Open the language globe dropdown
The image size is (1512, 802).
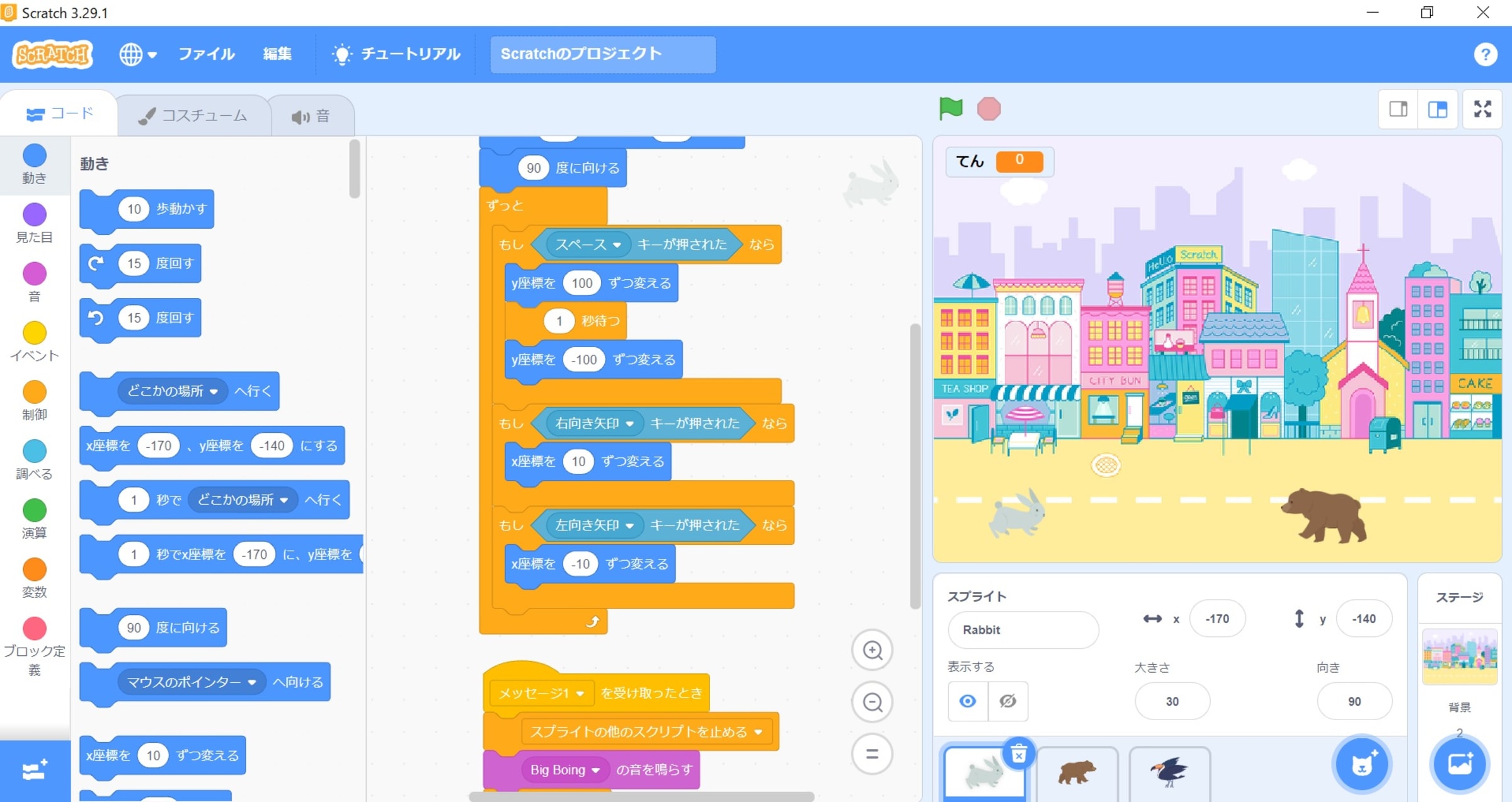pyautogui.click(x=138, y=54)
